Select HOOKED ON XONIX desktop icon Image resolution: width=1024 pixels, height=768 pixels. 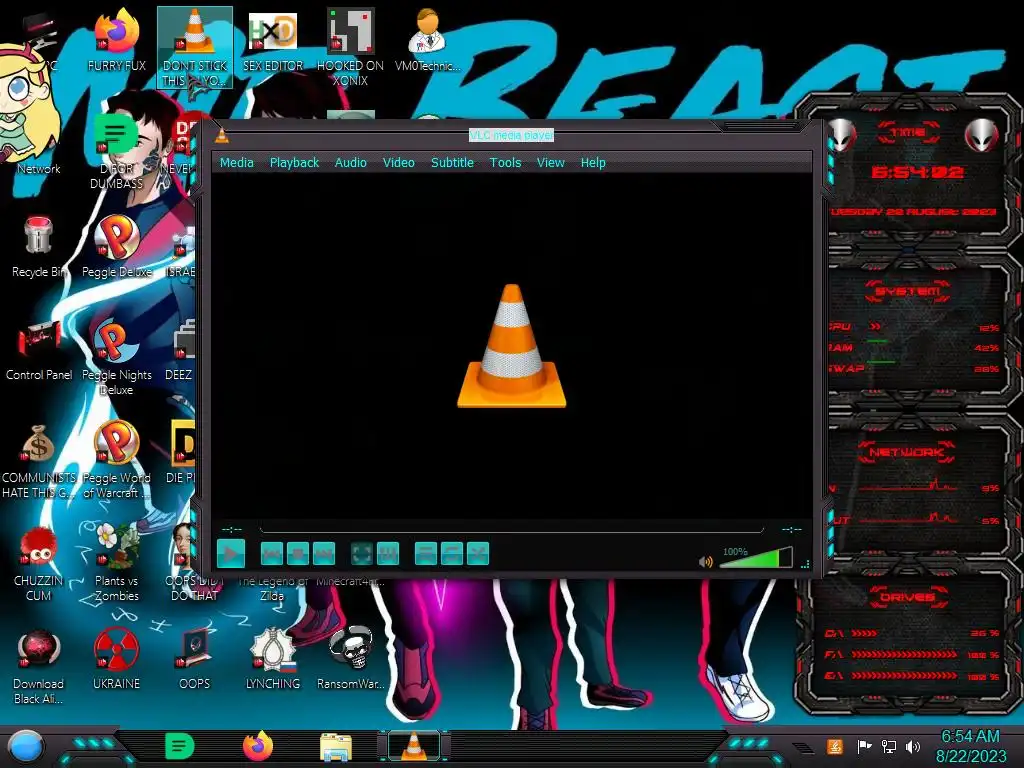[x=350, y=48]
